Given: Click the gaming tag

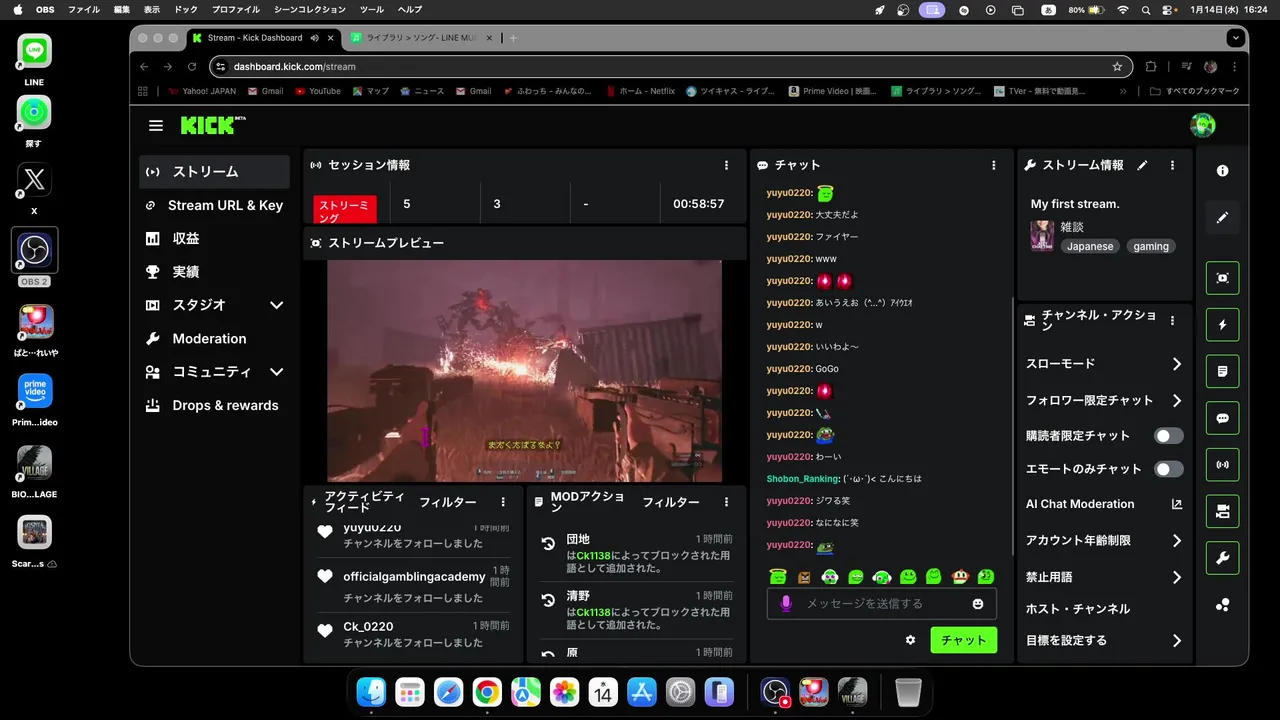Looking at the screenshot, I should 1151,246.
